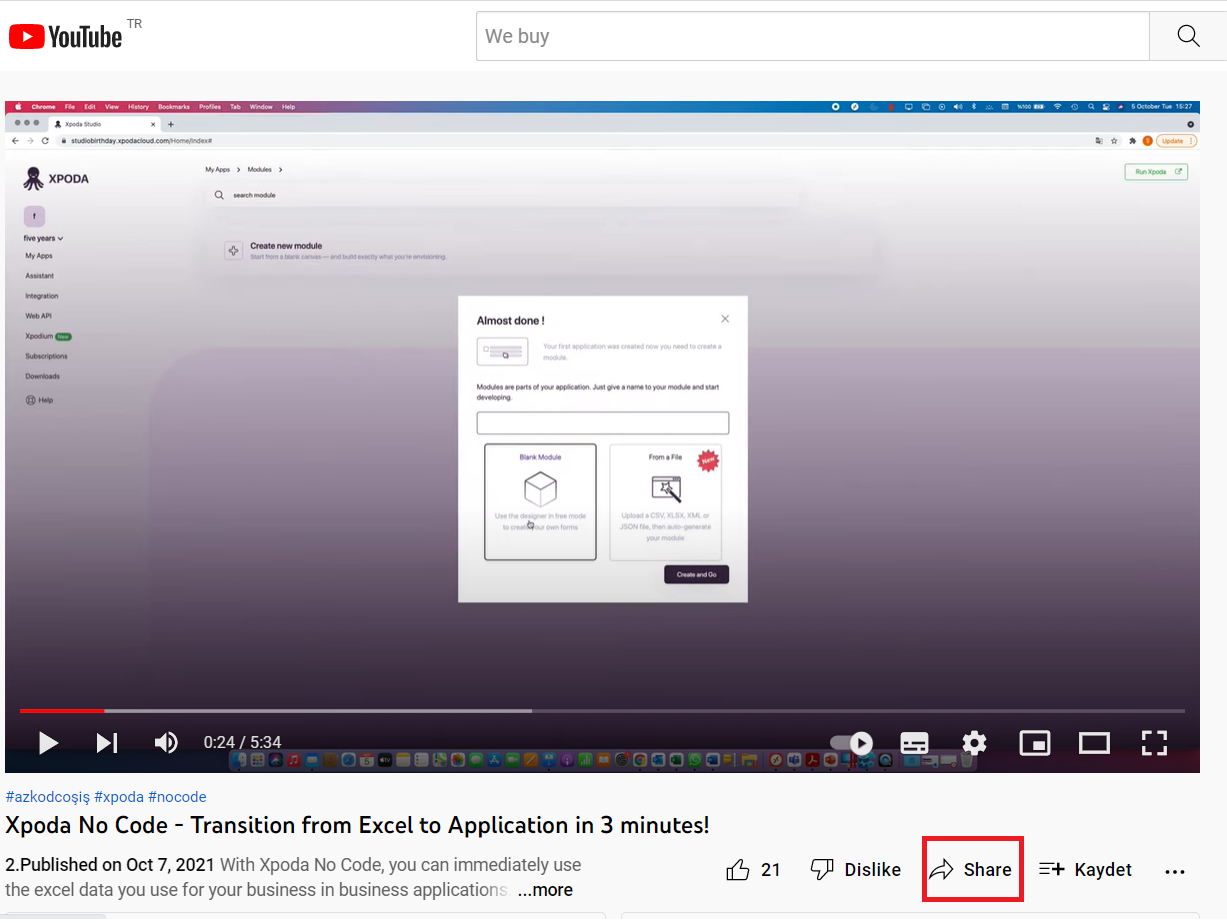Click Create and Go in the dialog
Viewport: 1227px width, 923px height.
697,574
